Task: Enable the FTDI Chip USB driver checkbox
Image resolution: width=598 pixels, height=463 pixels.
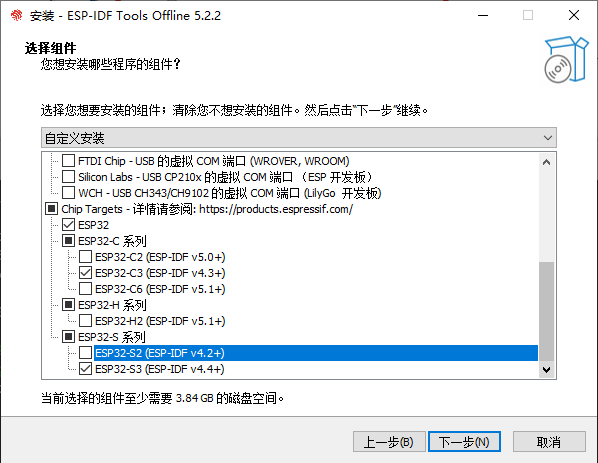Action: click(68, 161)
